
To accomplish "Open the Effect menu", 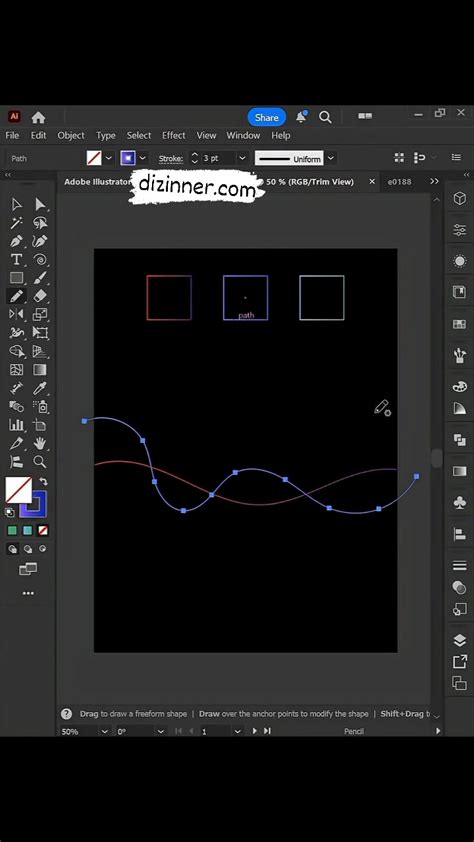I will 174,135.
